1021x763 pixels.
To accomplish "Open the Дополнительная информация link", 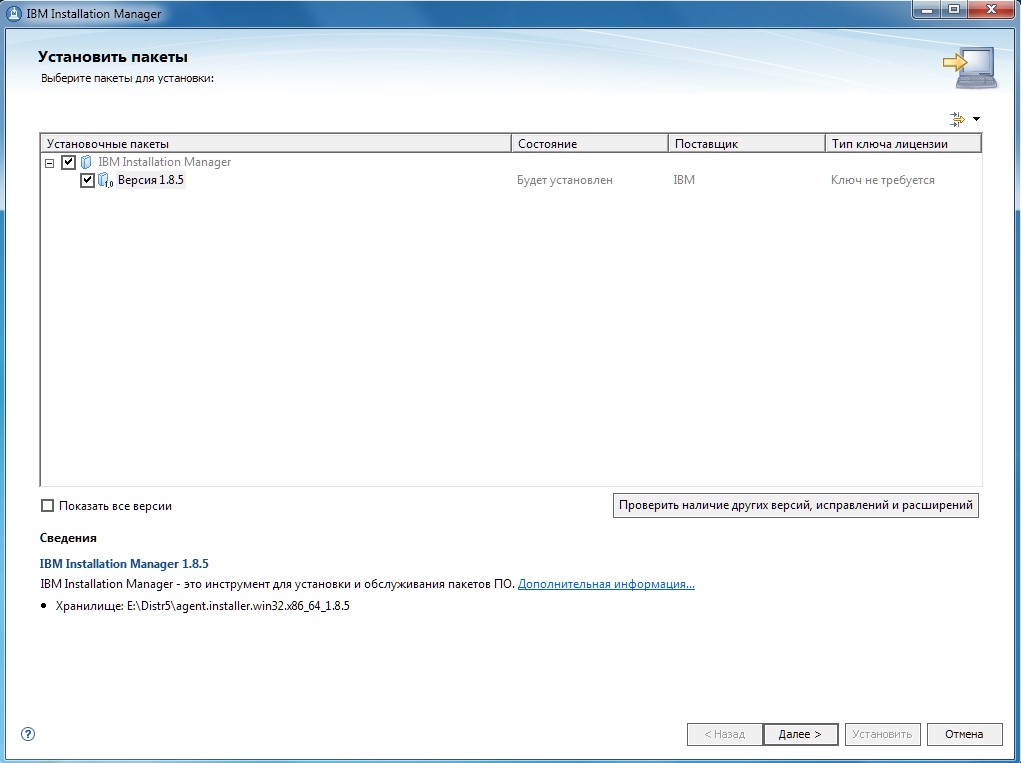I will [x=606, y=584].
